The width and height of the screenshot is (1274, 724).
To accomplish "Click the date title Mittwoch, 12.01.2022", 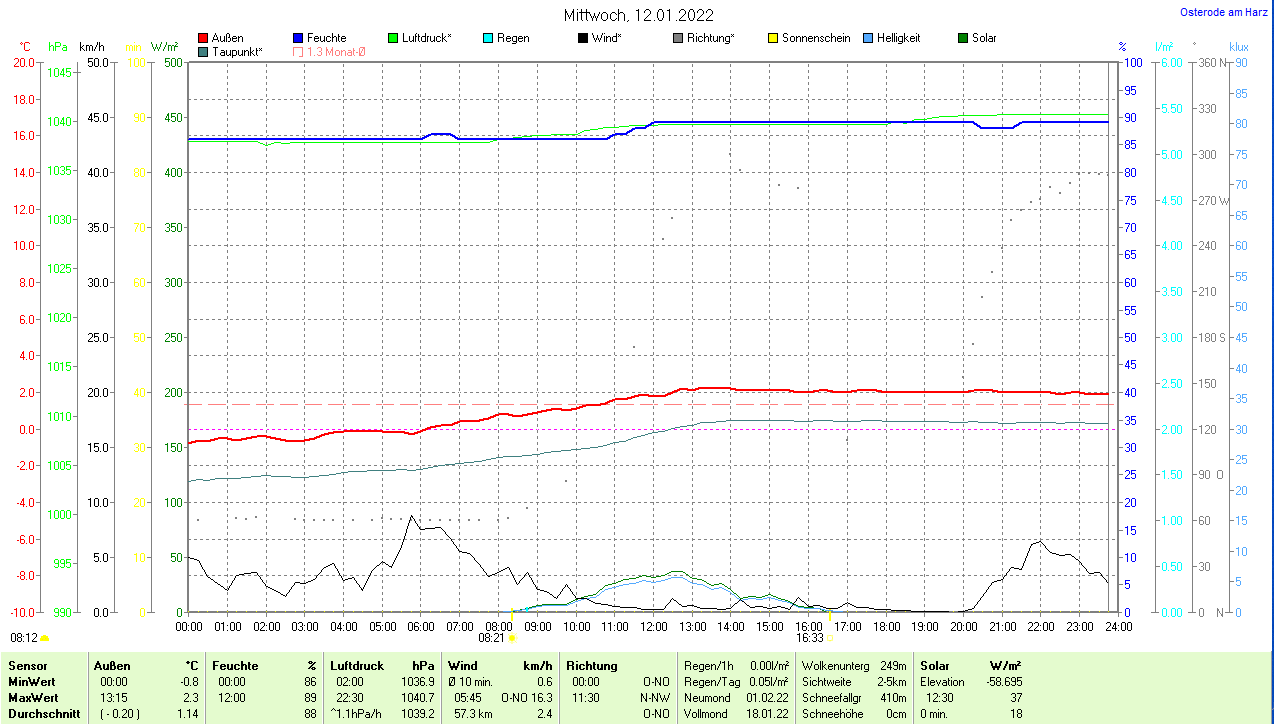I will click(639, 15).
